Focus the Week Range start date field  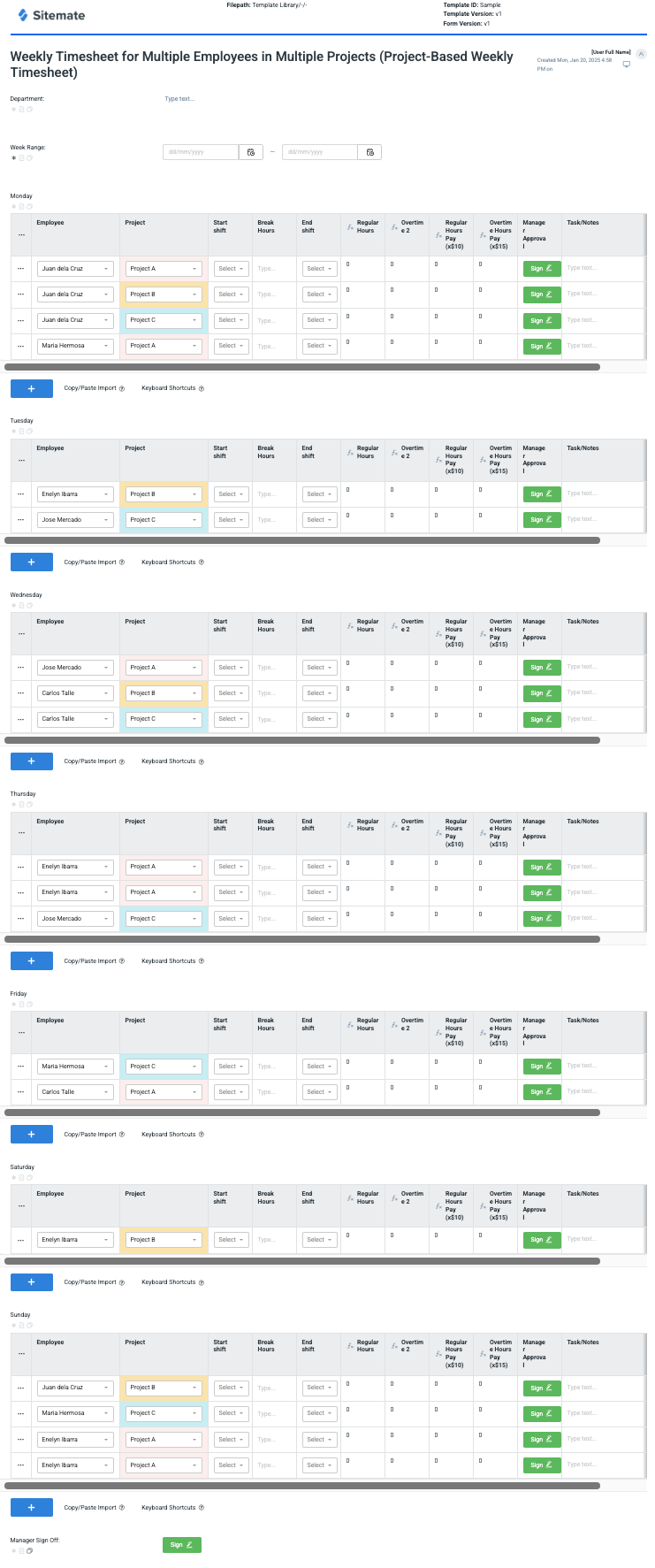coord(201,152)
